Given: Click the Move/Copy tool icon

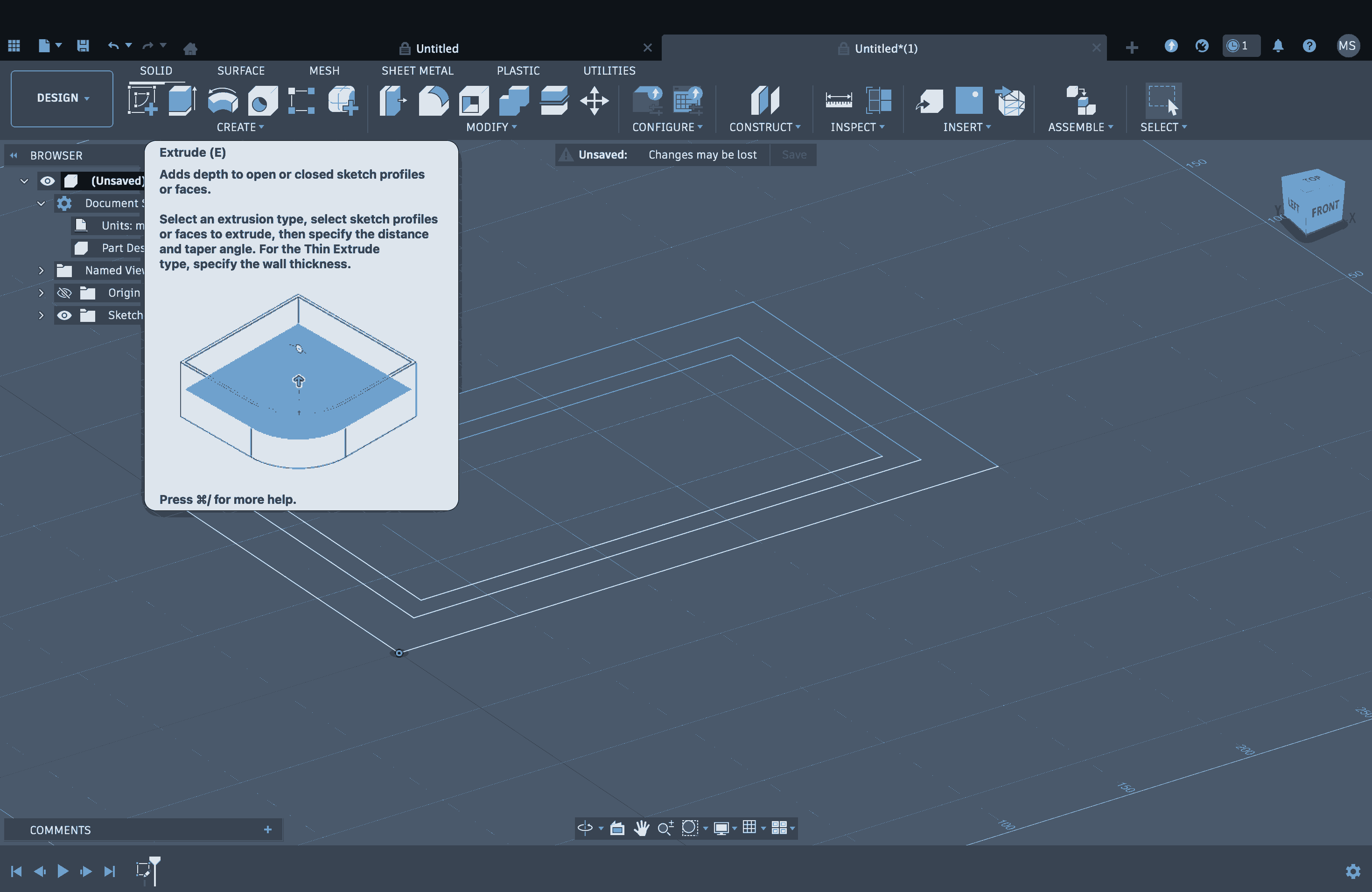Looking at the screenshot, I should click(x=595, y=101).
